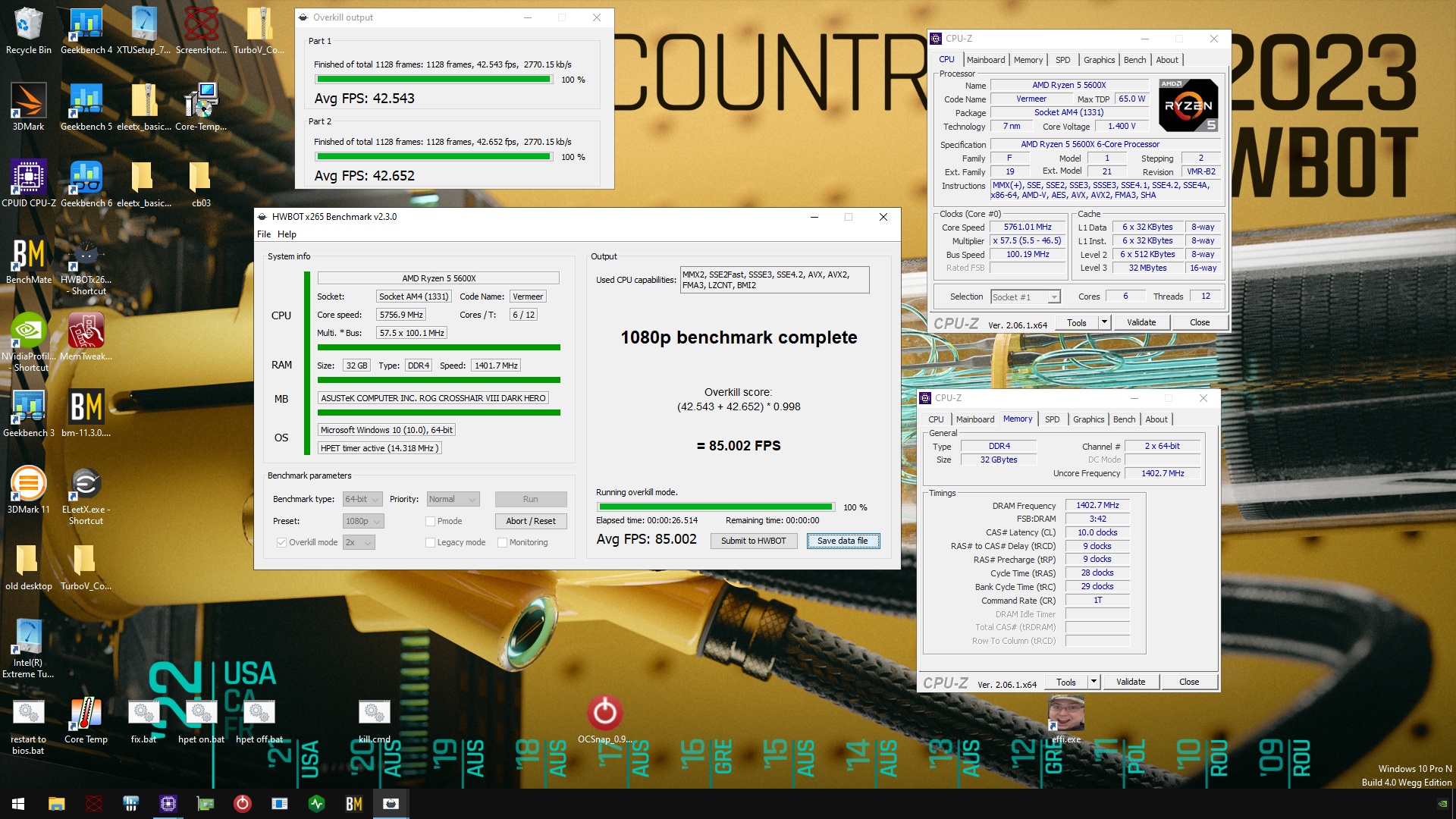Screen dimensions: 1456x819
Task: Click Submit to HWBOT button
Action: pos(753,541)
